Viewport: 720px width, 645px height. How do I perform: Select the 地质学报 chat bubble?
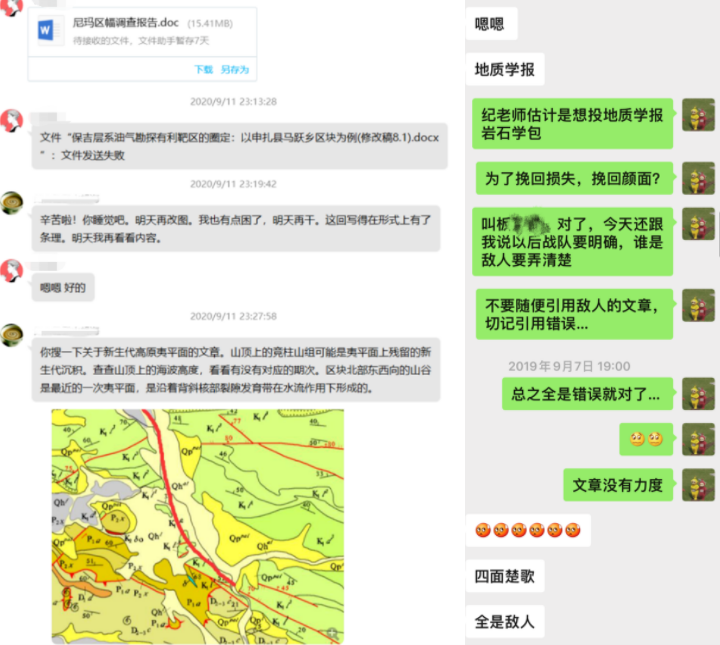[x=505, y=69]
